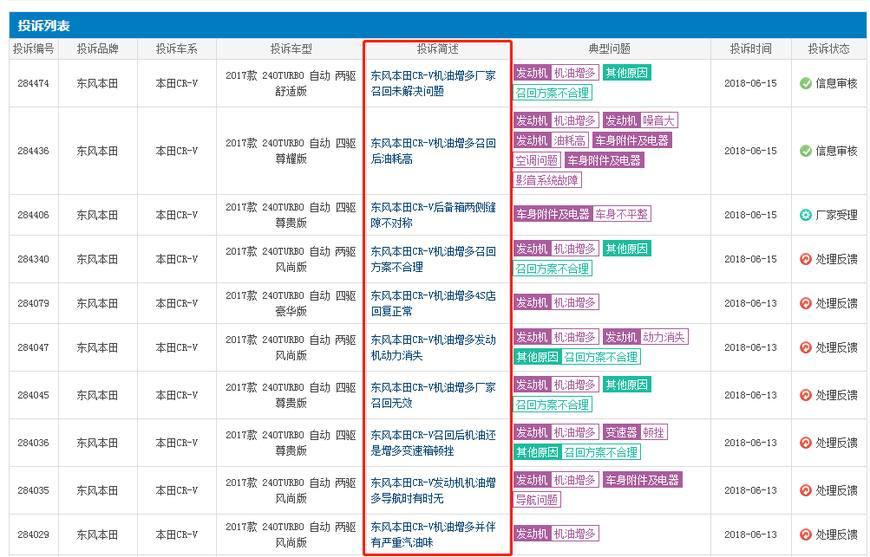Open complaint 东风本田CR-V机油增多厂家召回未解决问题
The height and width of the screenshot is (557, 870).
point(433,83)
